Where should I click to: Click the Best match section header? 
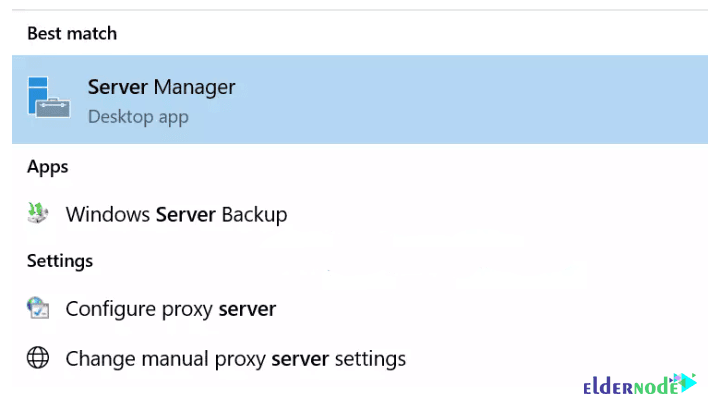coord(72,33)
